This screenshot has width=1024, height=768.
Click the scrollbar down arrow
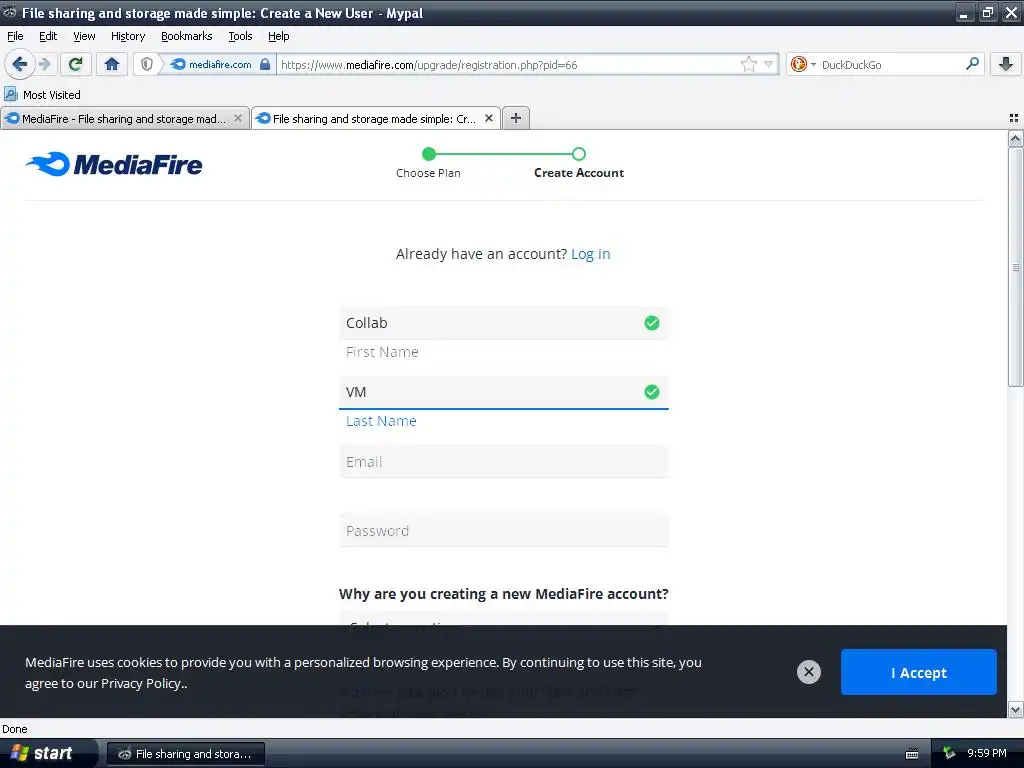click(x=1015, y=709)
